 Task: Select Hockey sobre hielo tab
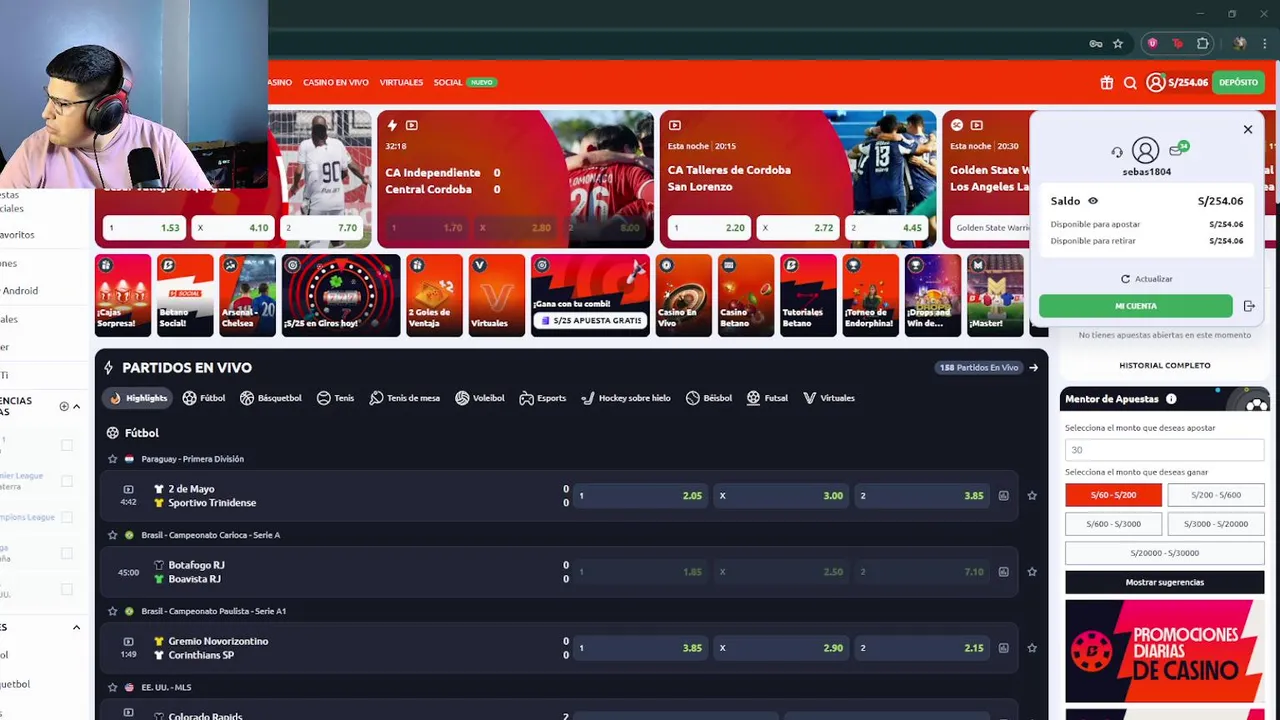click(x=626, y=398)
